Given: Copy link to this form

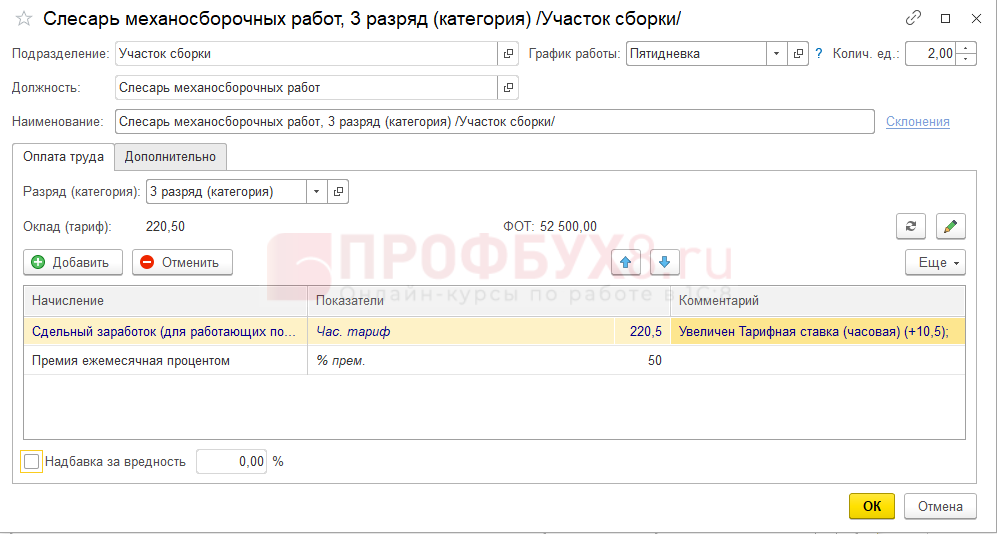Looking at the screenshot, I should click(x=913, y=18).
